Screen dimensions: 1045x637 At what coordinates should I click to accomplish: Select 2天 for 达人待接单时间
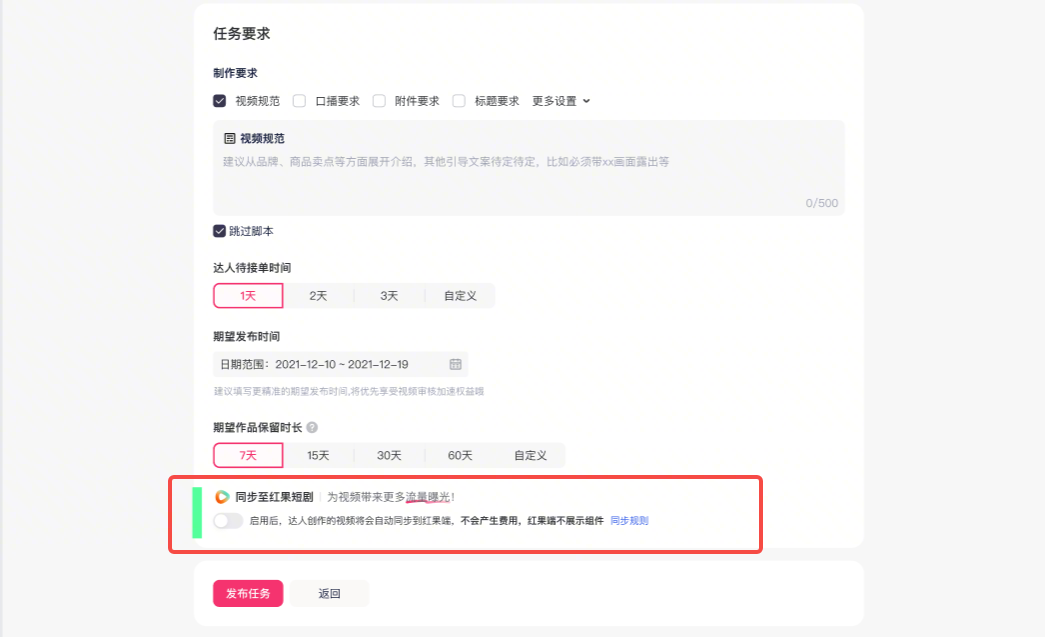tap(318, 296)
